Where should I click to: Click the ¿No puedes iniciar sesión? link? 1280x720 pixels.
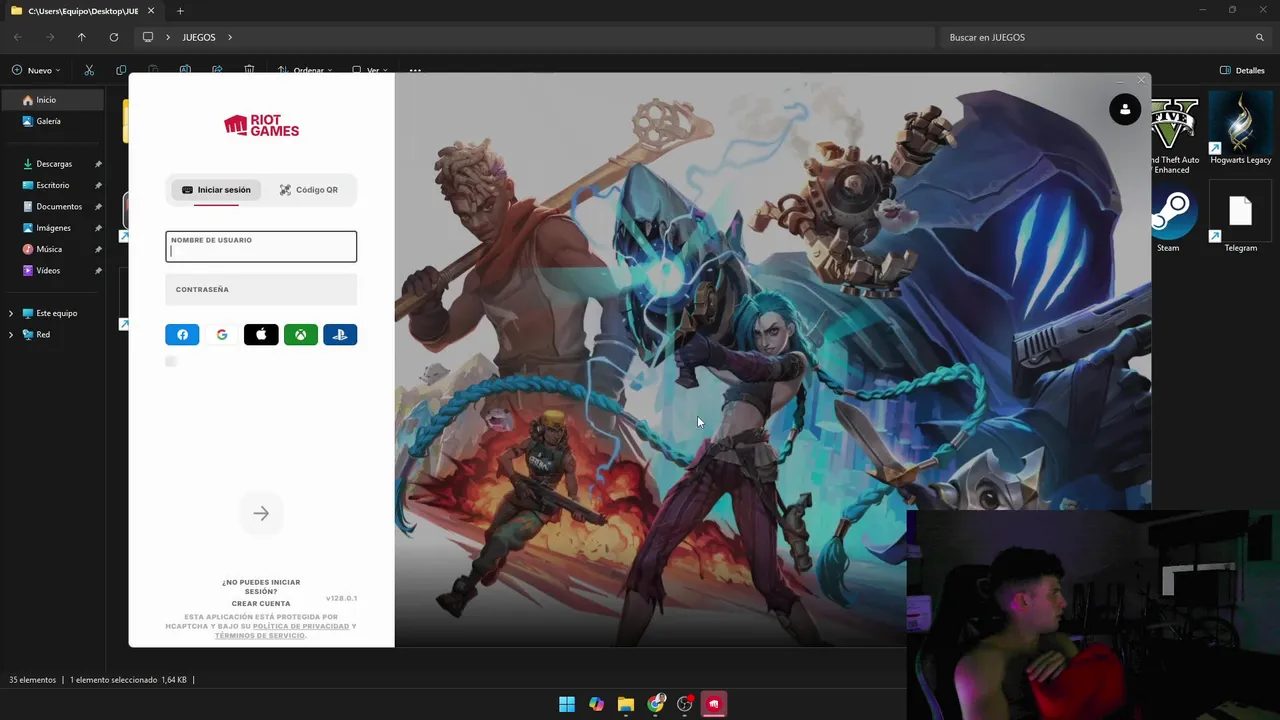[x=261, y=587]
